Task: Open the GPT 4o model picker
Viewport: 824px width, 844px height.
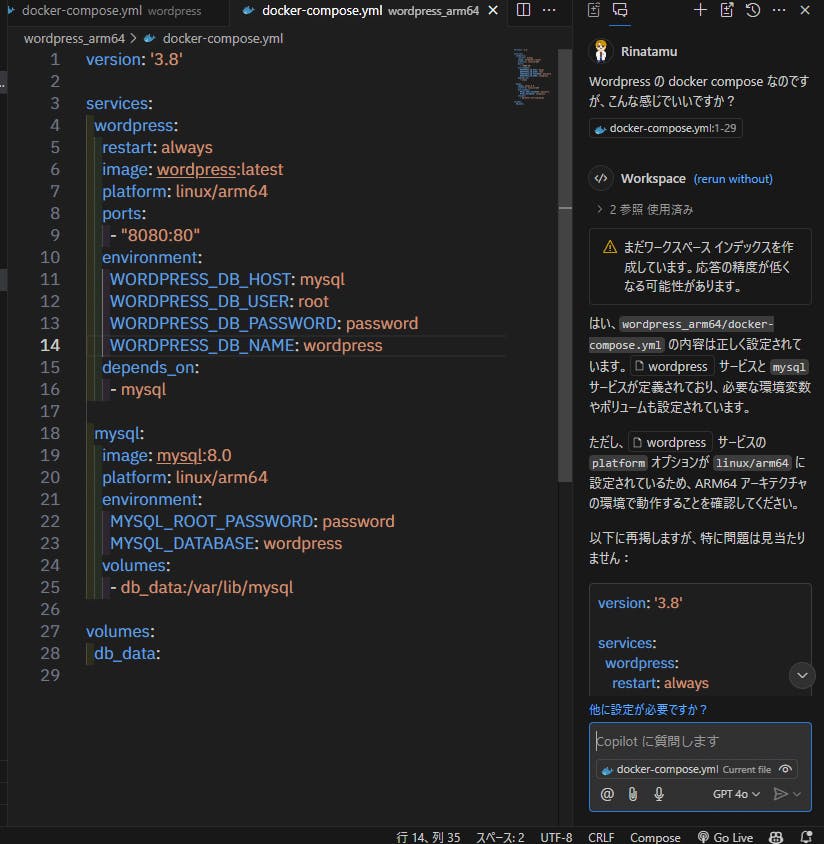Action: coord(736,794)
